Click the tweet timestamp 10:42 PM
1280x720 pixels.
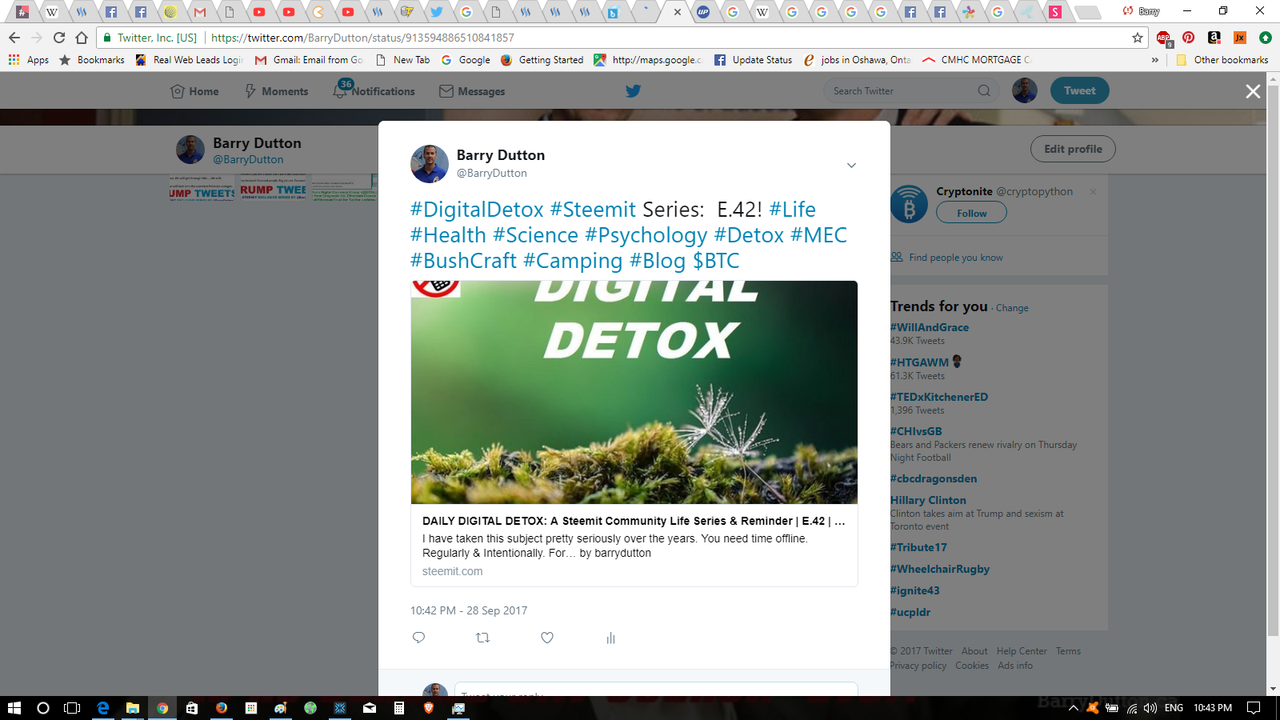coord(468,610)
